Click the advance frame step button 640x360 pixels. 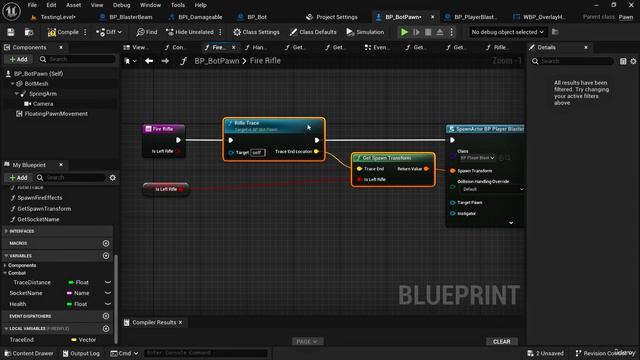click(416, 32)
